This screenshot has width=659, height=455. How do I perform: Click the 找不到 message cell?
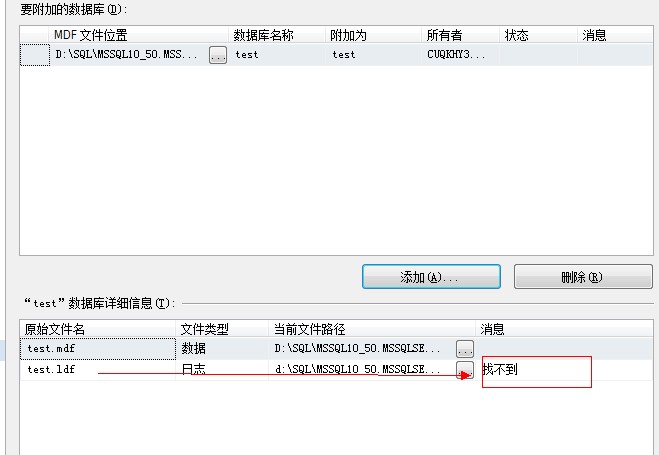click(x=536, y=371)
